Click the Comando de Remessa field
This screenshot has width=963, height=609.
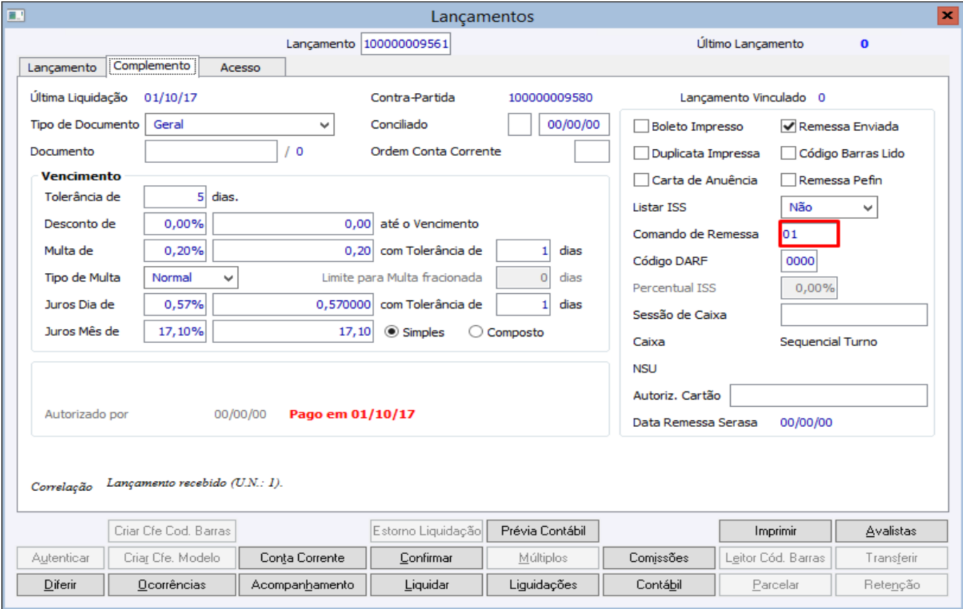point(809,234)
